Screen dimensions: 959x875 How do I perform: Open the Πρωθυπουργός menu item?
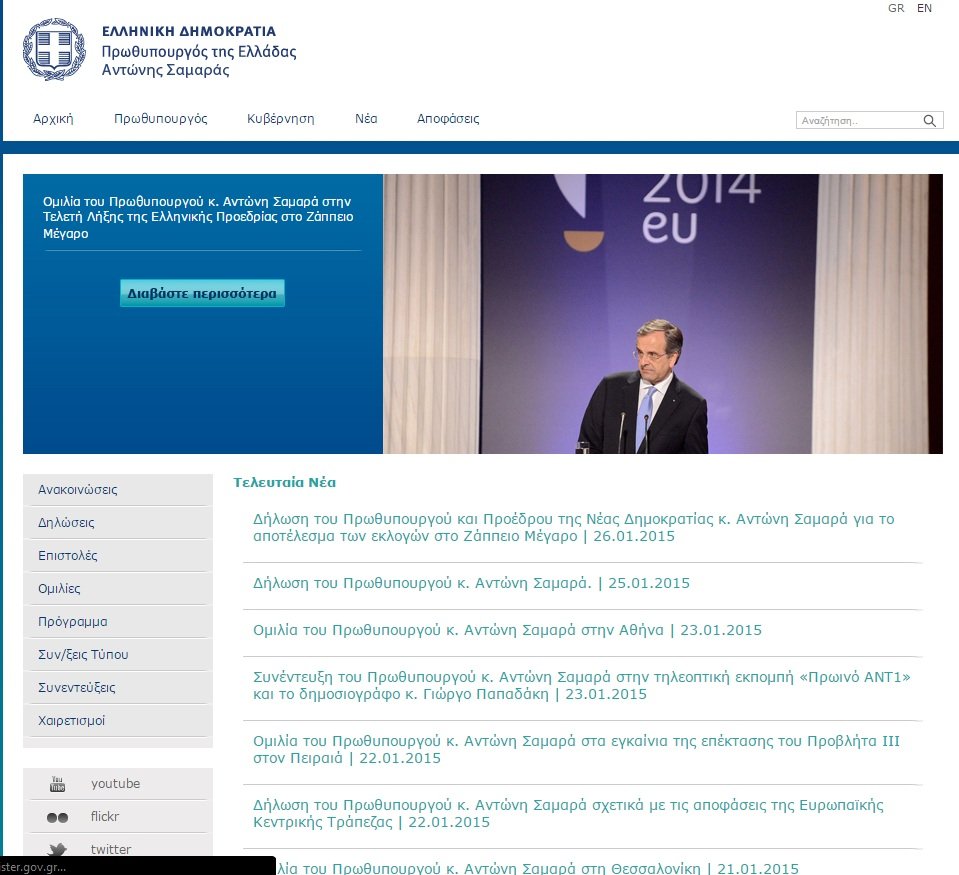(x=160, y=118)
